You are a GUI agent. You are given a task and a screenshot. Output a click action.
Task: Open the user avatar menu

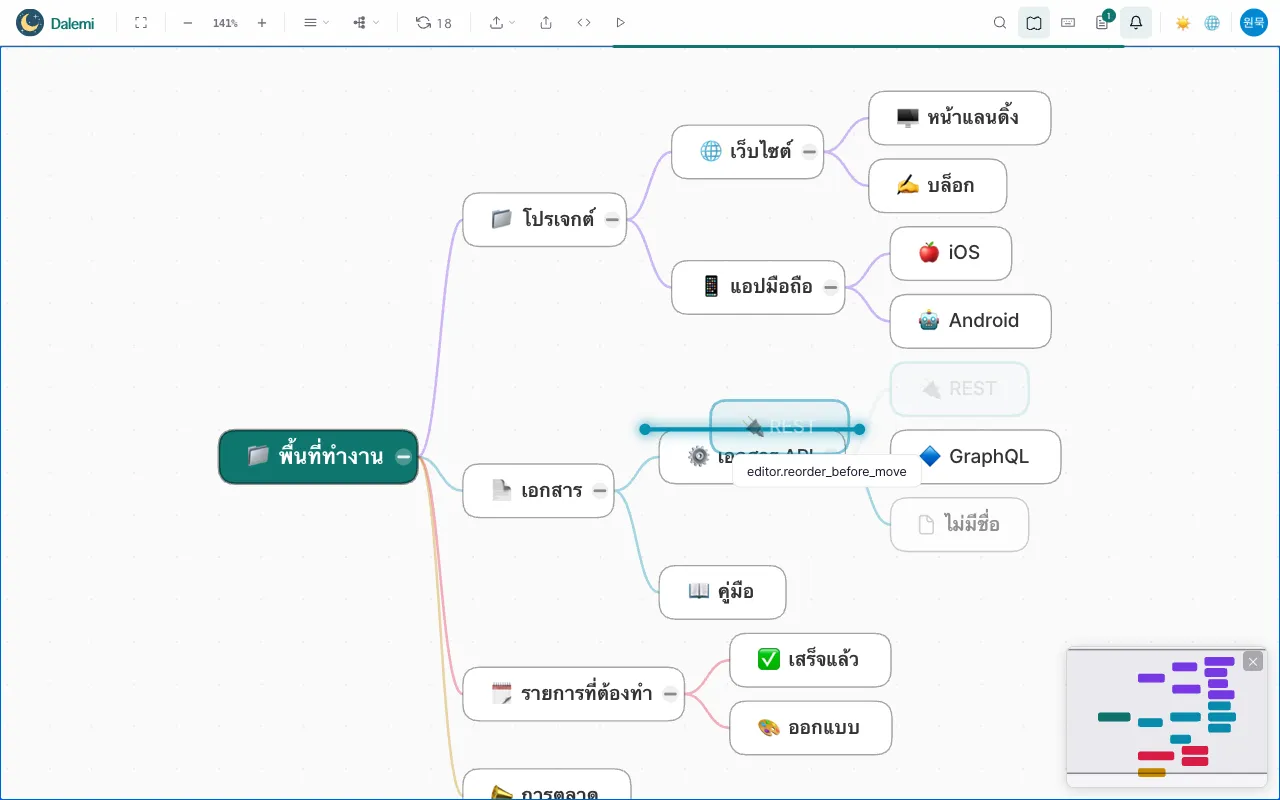tap(1254, 22)
